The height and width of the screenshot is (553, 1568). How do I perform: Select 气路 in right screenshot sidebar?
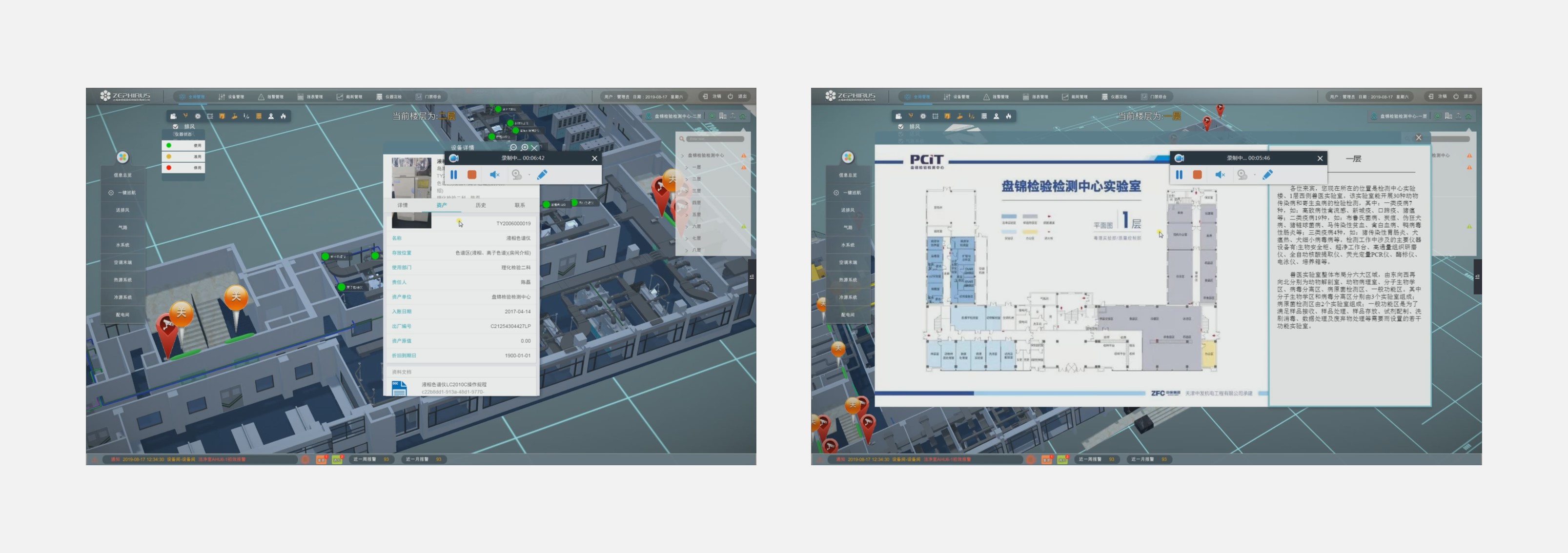[x=848, y=228]
